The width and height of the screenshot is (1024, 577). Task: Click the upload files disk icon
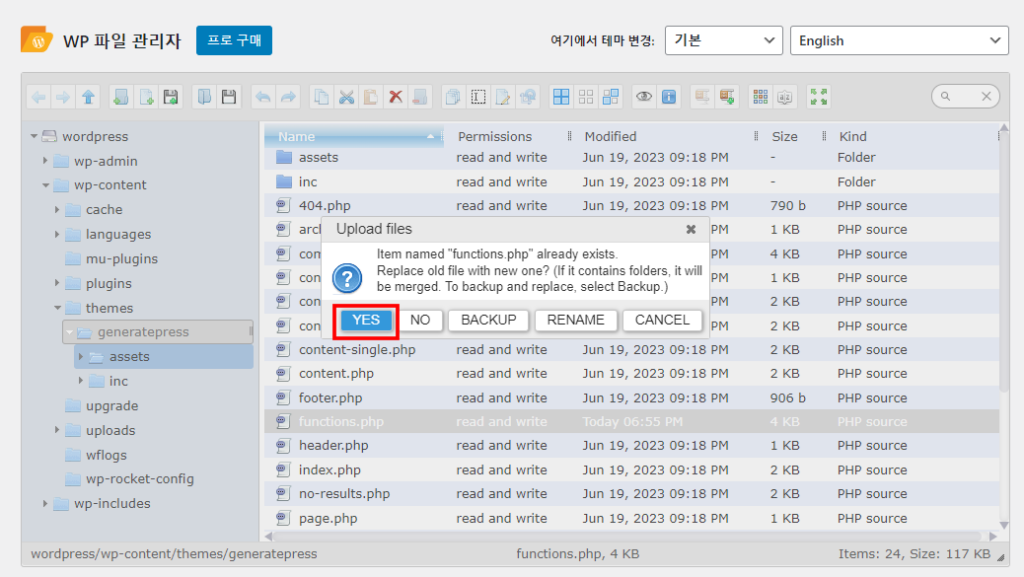(x=171, y=97)
